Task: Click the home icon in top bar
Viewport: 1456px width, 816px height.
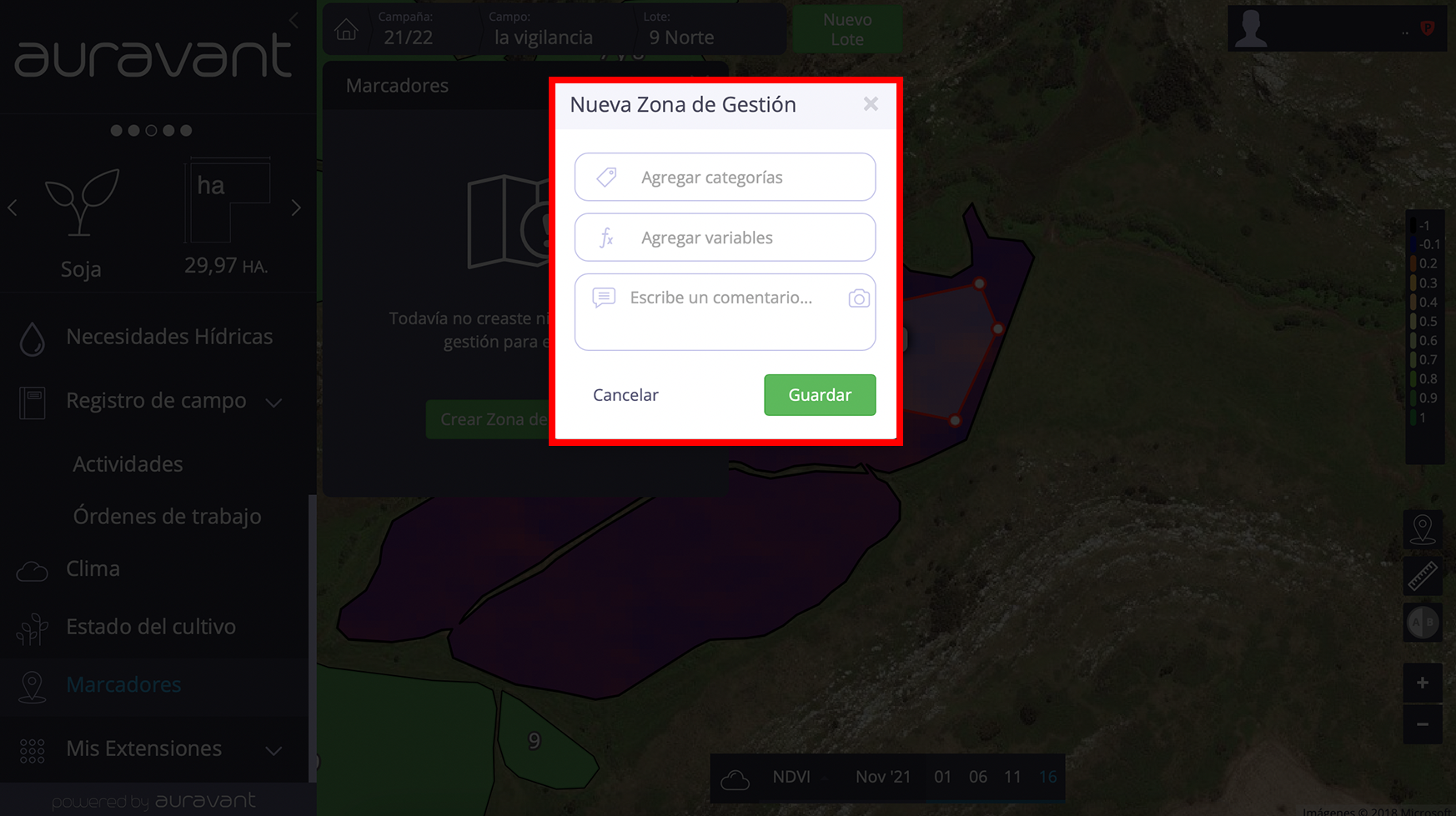Action: [x=346, y=30]
